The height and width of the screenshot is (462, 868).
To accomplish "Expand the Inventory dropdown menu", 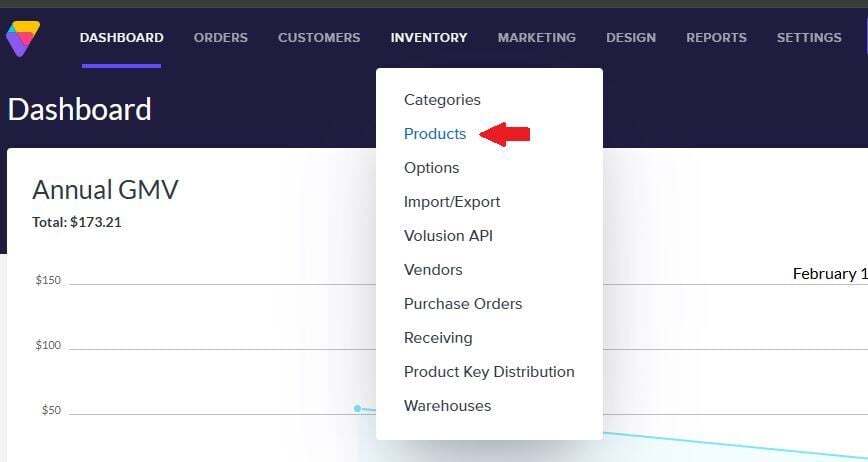I will coord(428,38).
